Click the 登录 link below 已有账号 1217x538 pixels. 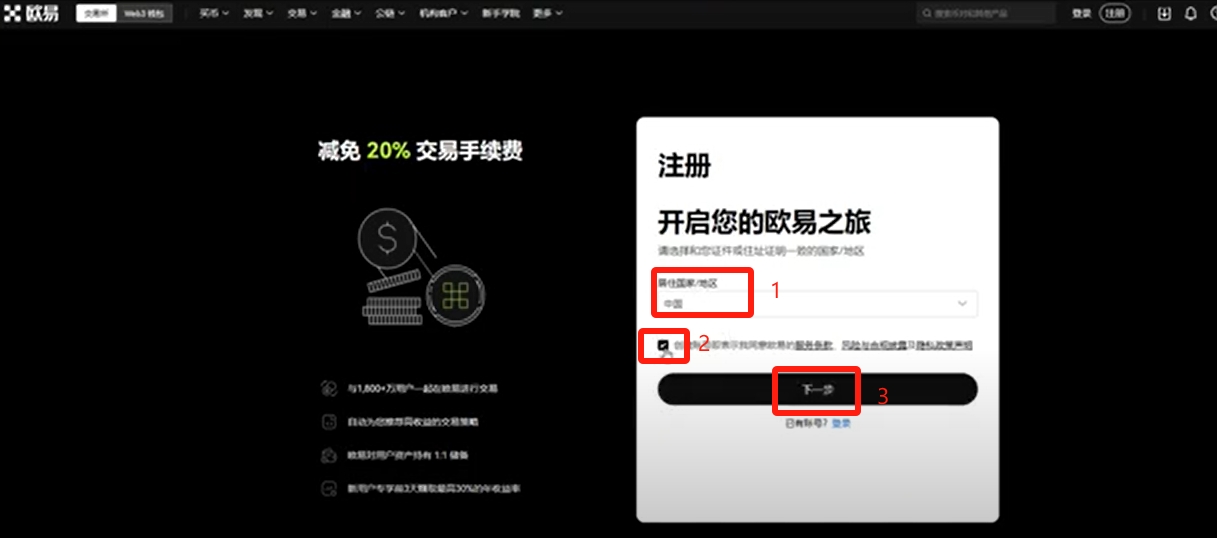tap(841, 423)
